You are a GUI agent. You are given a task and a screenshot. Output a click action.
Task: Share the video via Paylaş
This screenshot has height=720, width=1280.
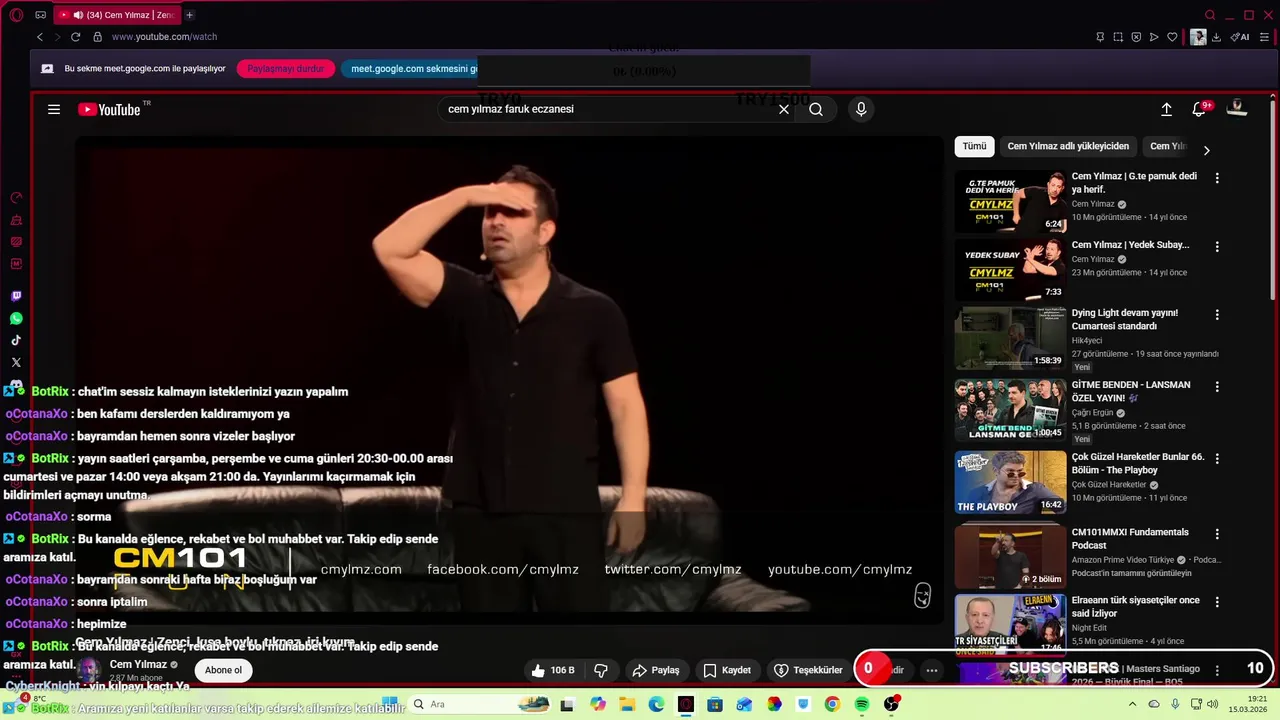[656, 670]
